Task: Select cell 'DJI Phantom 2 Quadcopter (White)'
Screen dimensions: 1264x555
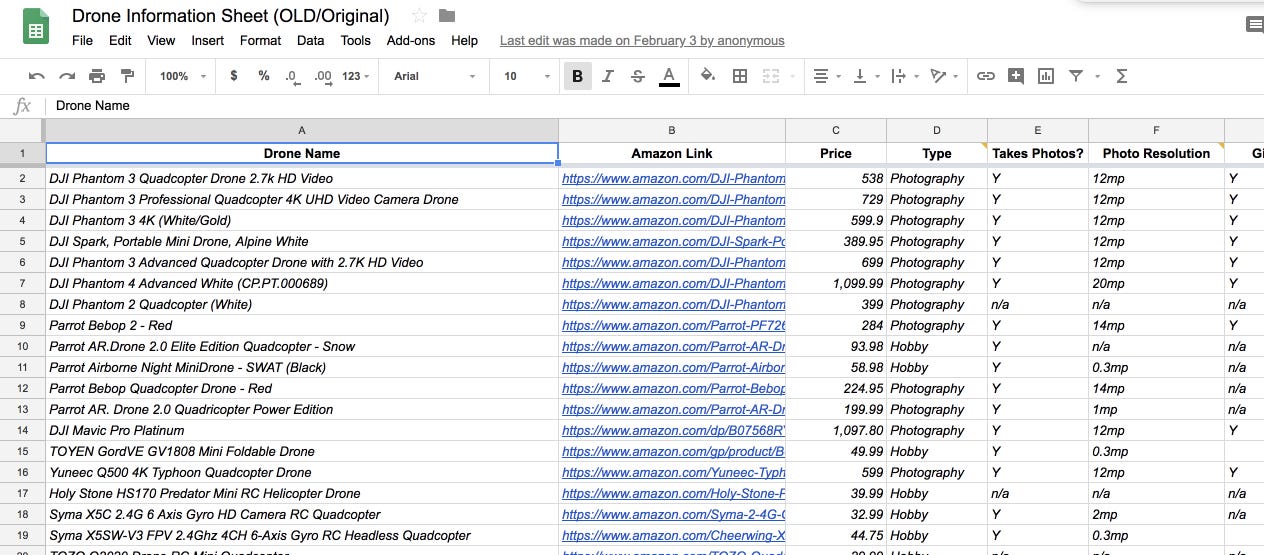Action: [x=302, y=304]
